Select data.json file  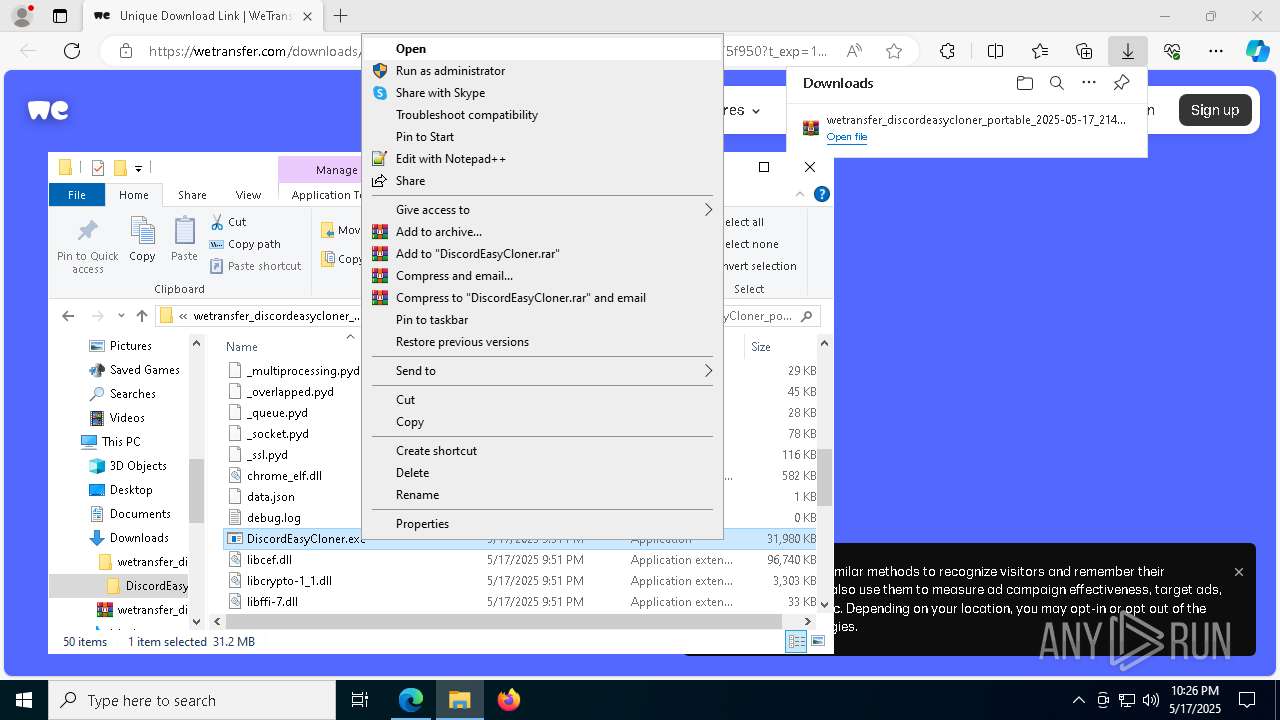[x=270, y=497]
